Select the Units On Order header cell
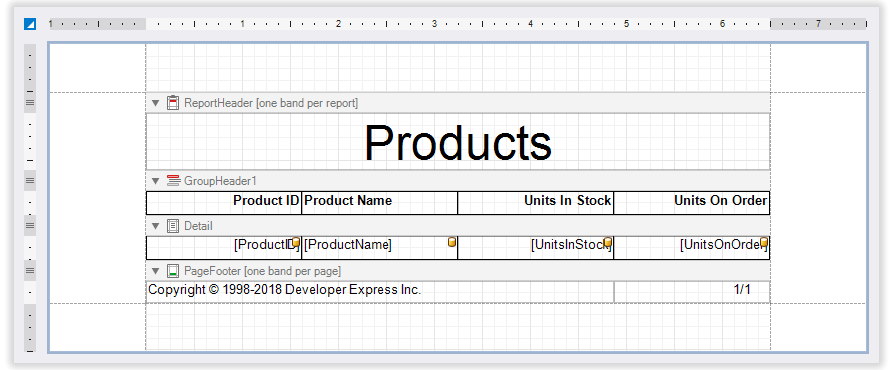 point(691,203)
